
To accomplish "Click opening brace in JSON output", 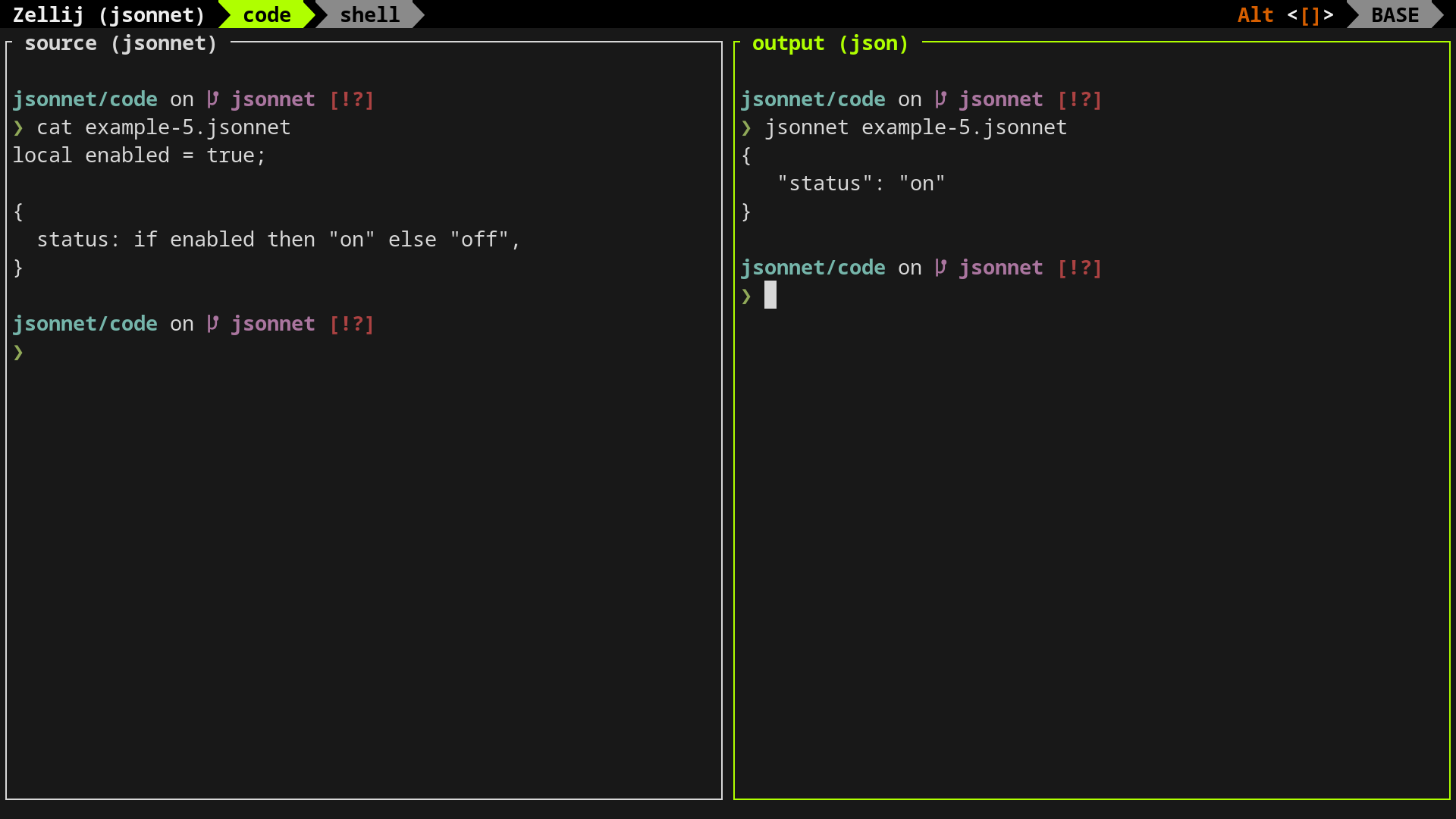I will click(x=746, y=155).
